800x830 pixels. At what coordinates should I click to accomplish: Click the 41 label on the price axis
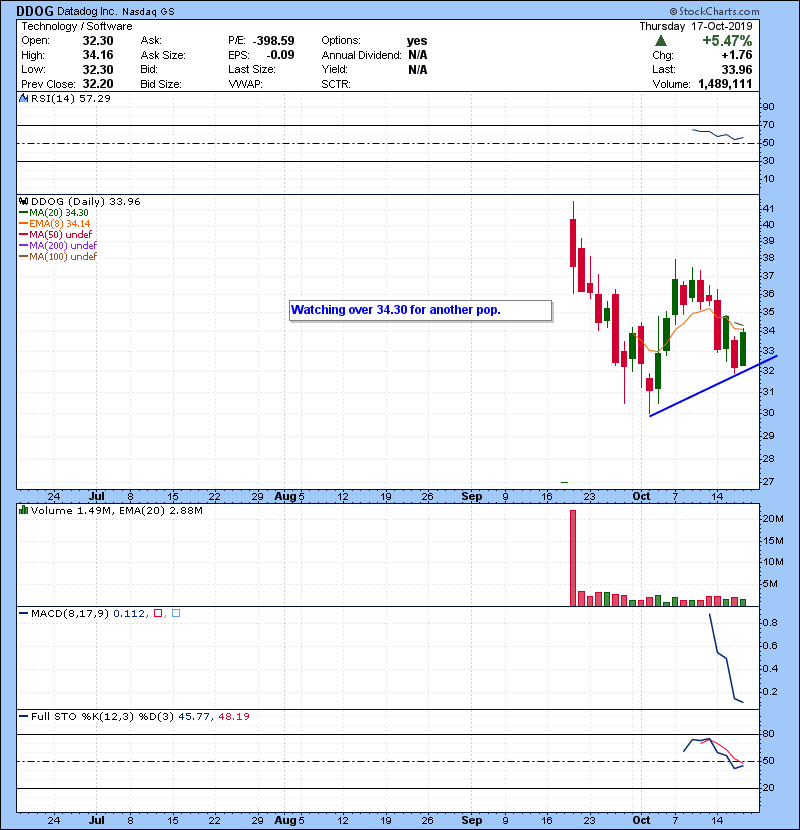(768, 208)
